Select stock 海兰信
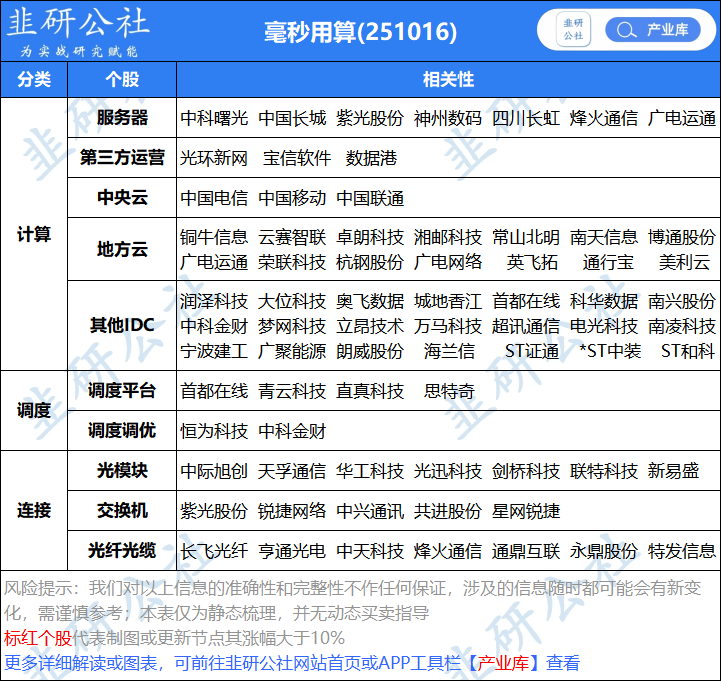 [x=449, y=351]
